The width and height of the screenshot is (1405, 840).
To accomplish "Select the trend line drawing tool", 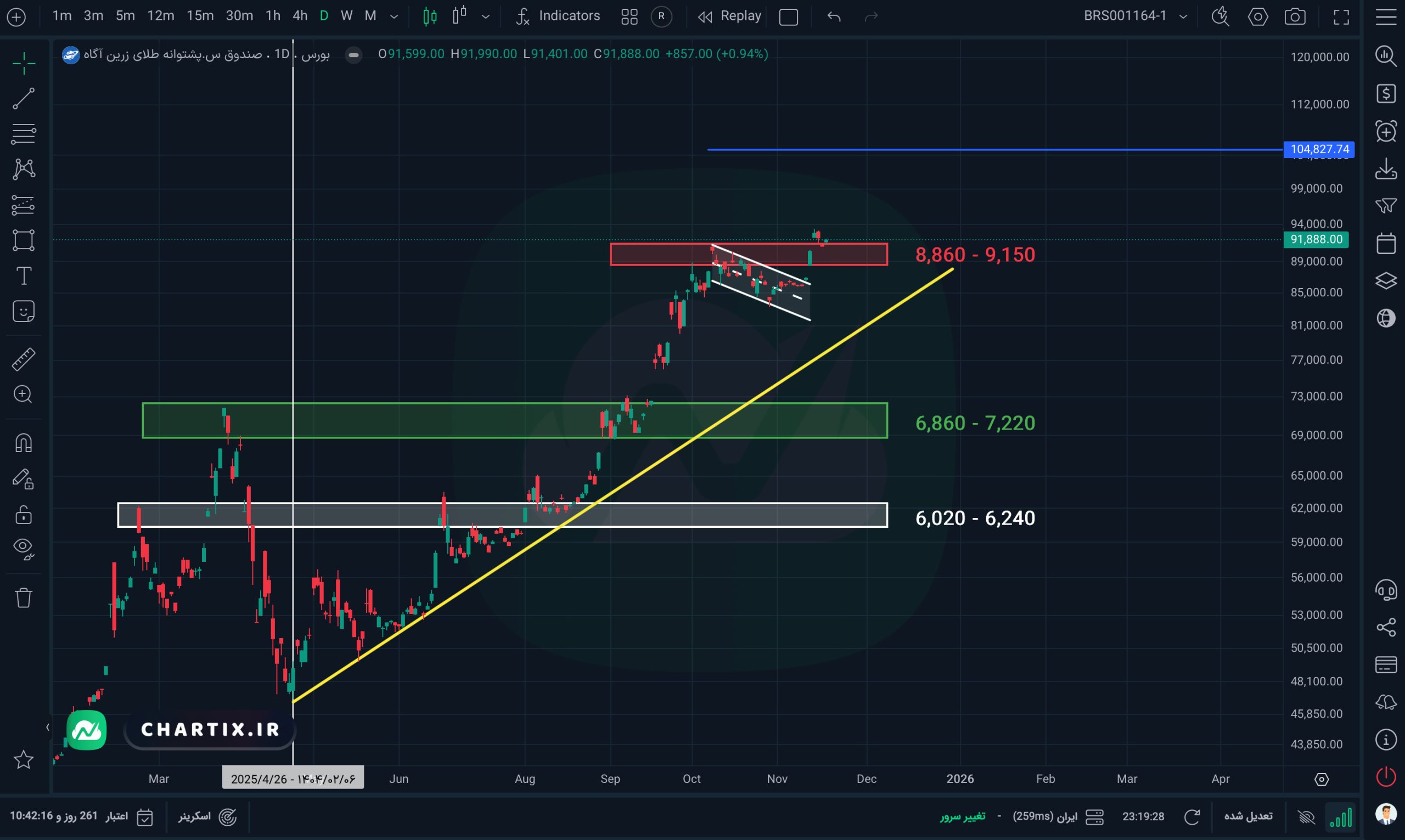I will 23,99.
